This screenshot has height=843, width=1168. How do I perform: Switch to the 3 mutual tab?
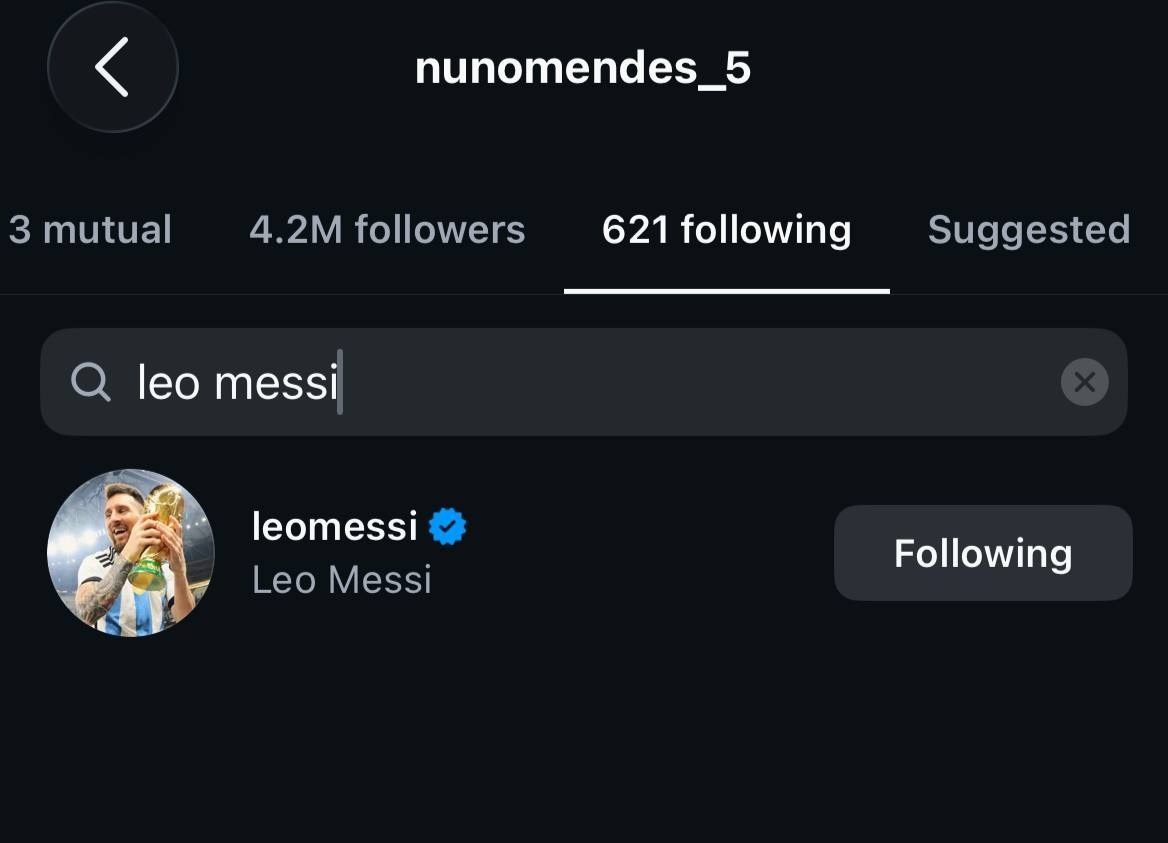point(90,229)
